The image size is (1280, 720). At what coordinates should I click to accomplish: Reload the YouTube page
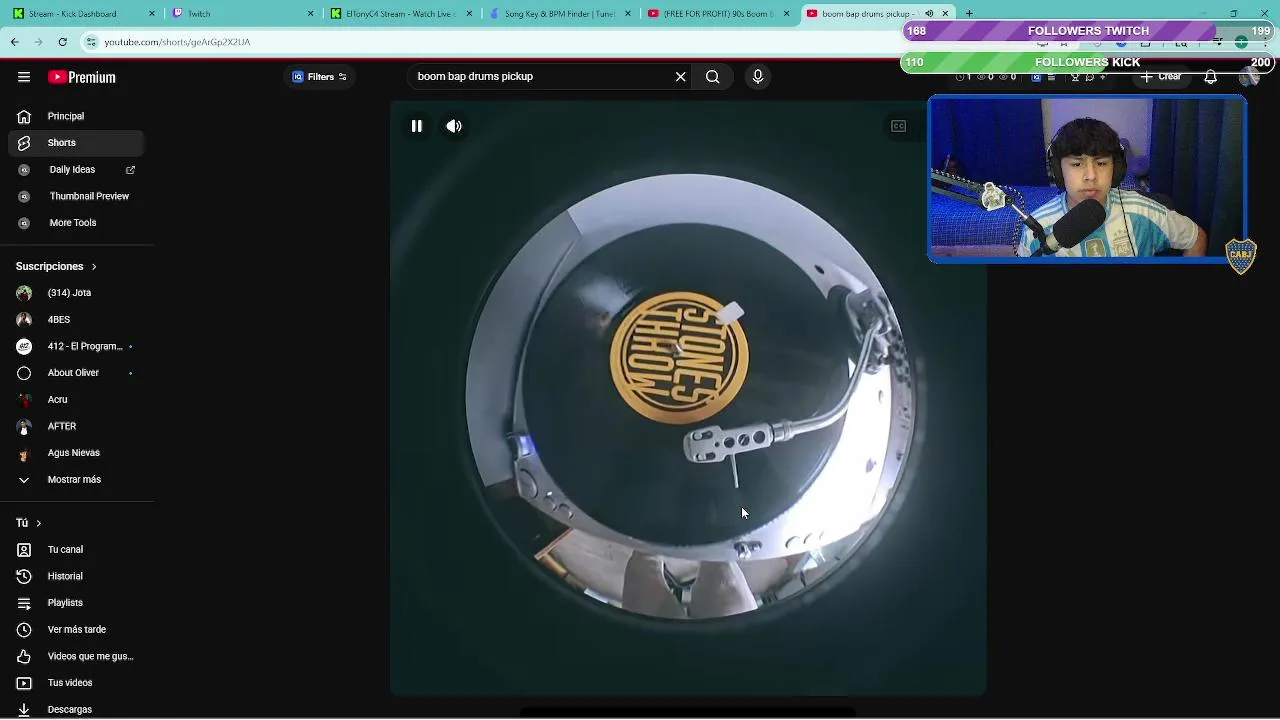pos(62,42)
